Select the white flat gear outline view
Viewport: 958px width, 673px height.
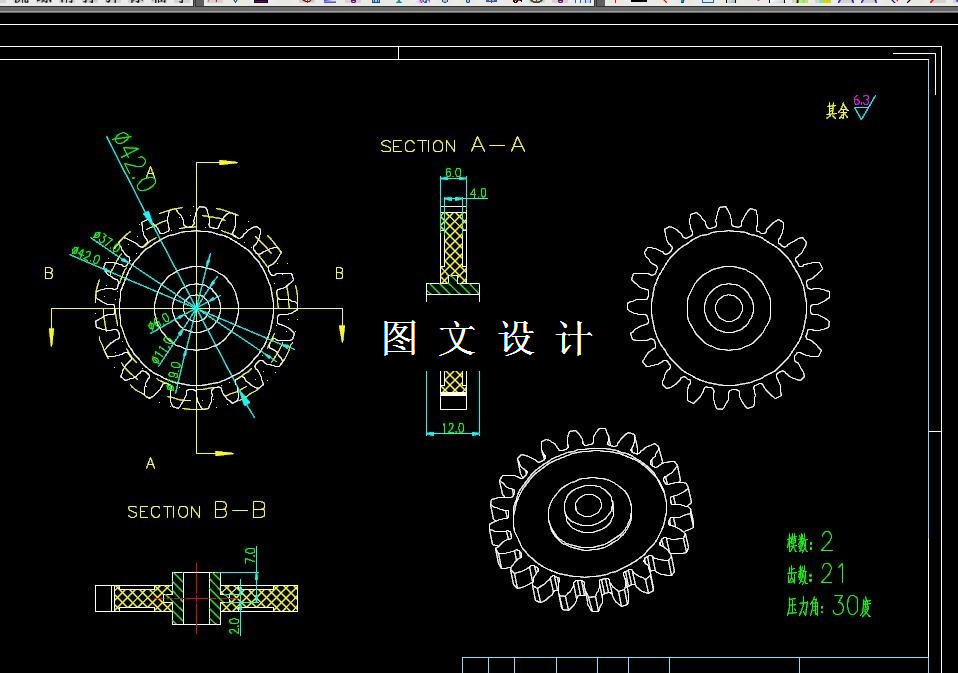728,308
